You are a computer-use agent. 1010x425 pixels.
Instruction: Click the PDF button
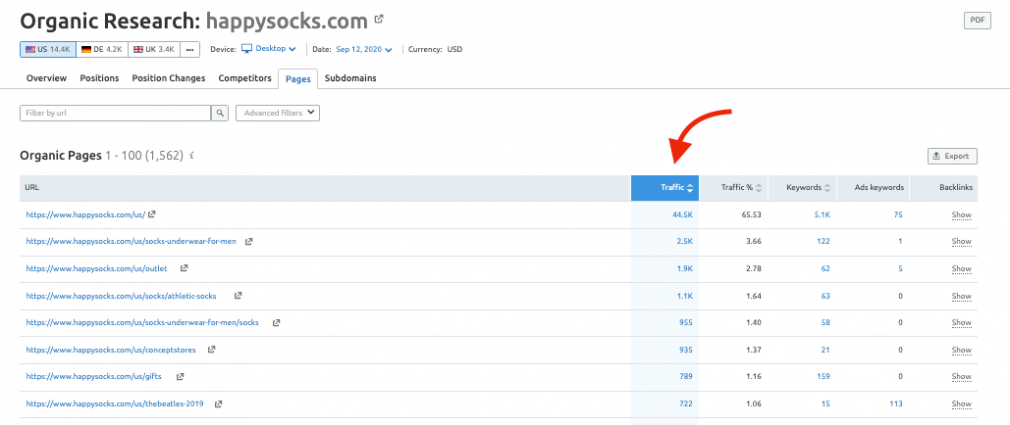click(977, 21)
